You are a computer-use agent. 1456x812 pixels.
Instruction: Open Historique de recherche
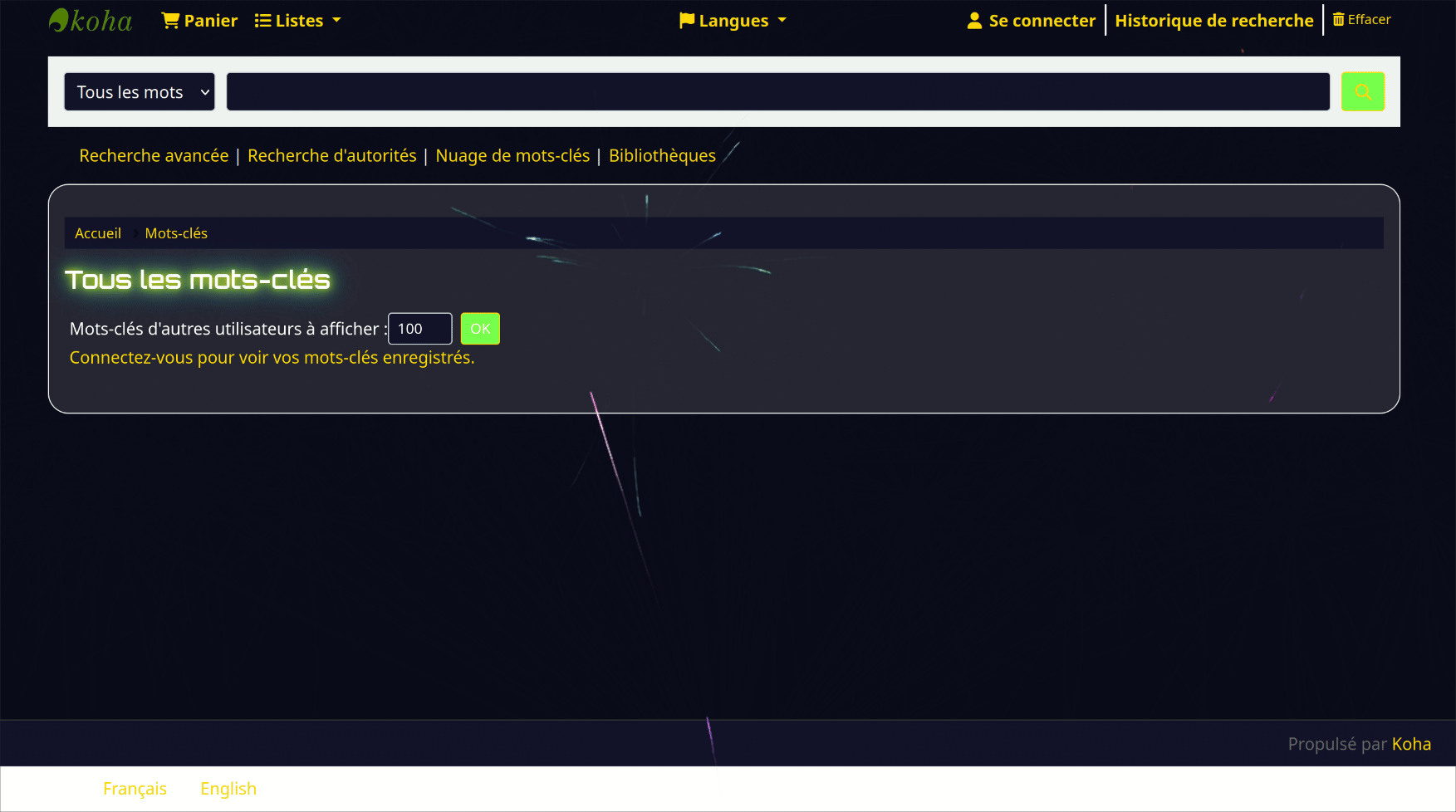1213,21
